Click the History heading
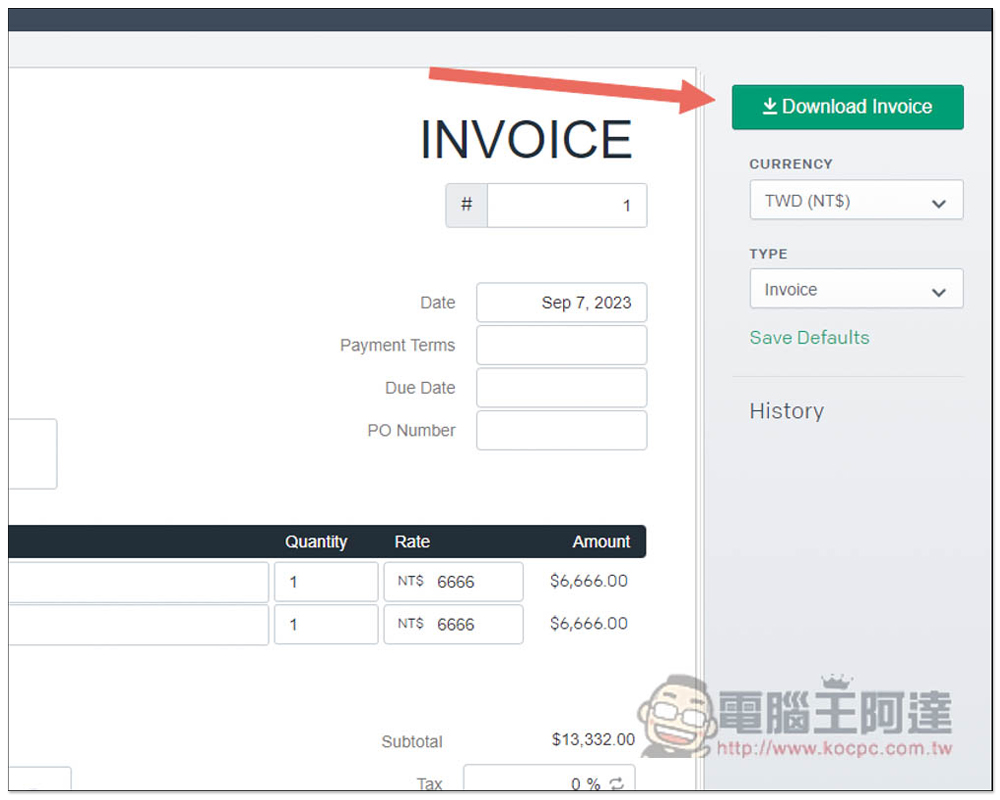1000x800 pixels. click(786, 411)
